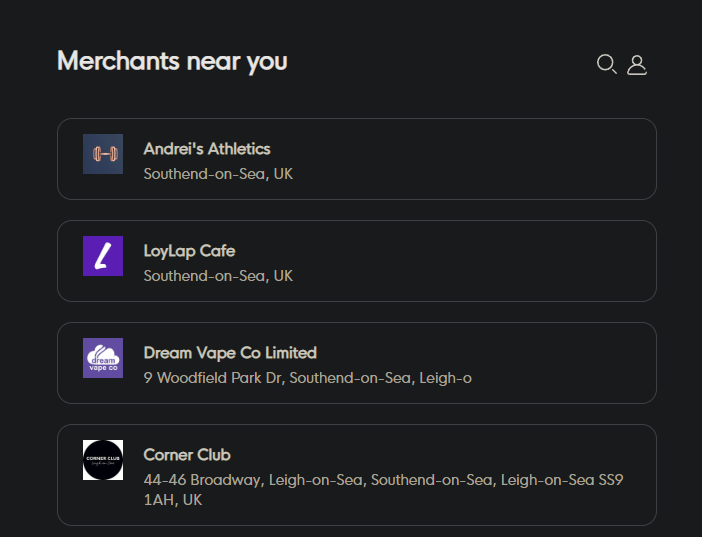Click the 'Merchants near you' heading
The image size is (702, 537).
tap(172, 61)
